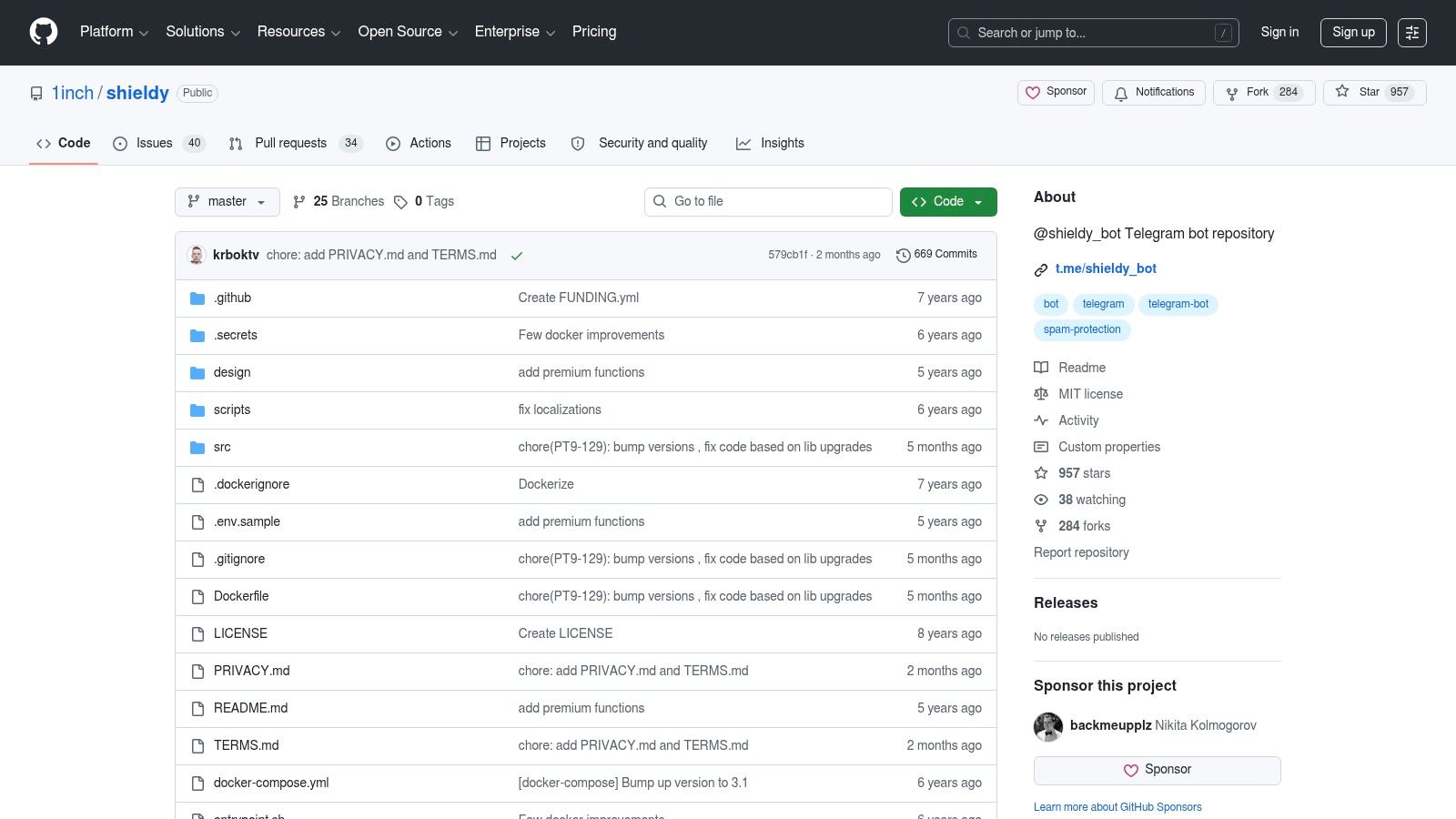The width and height of the screenshot is (1456, 819).
Task: Open the .gitignore file
Action: coord(239,559)
